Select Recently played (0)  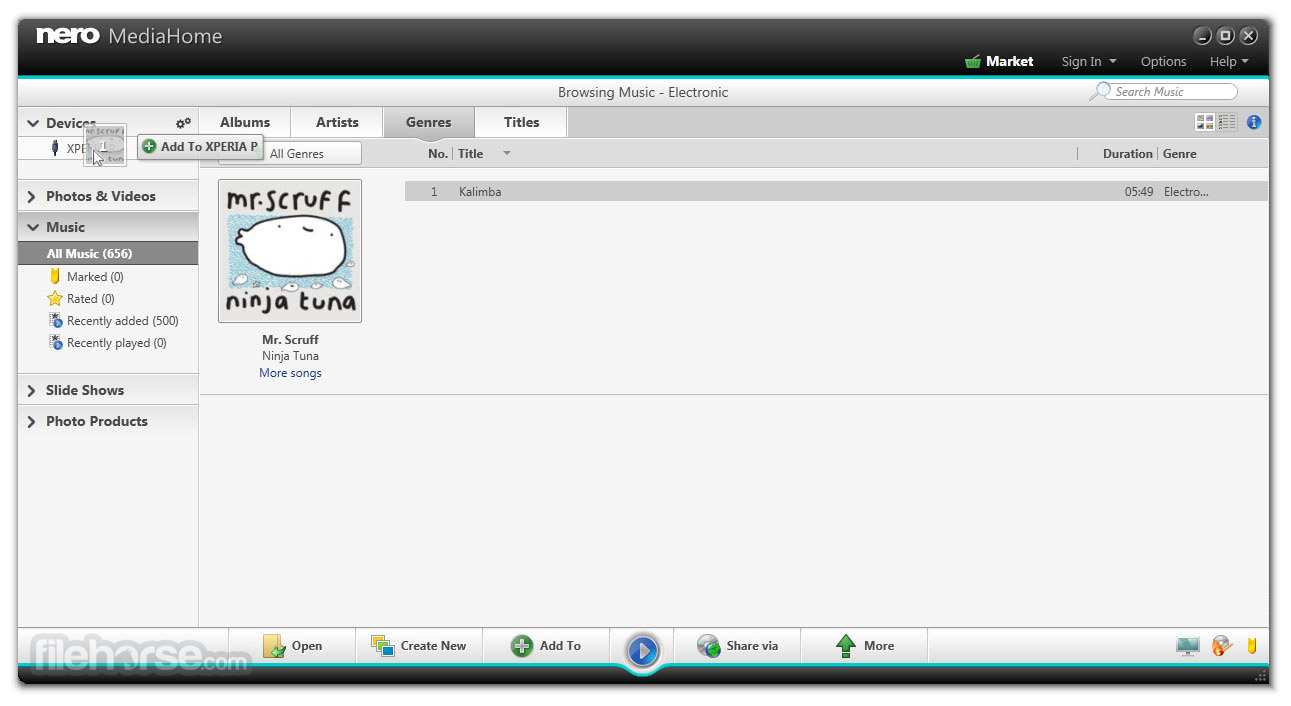click(x=116, y=343)
